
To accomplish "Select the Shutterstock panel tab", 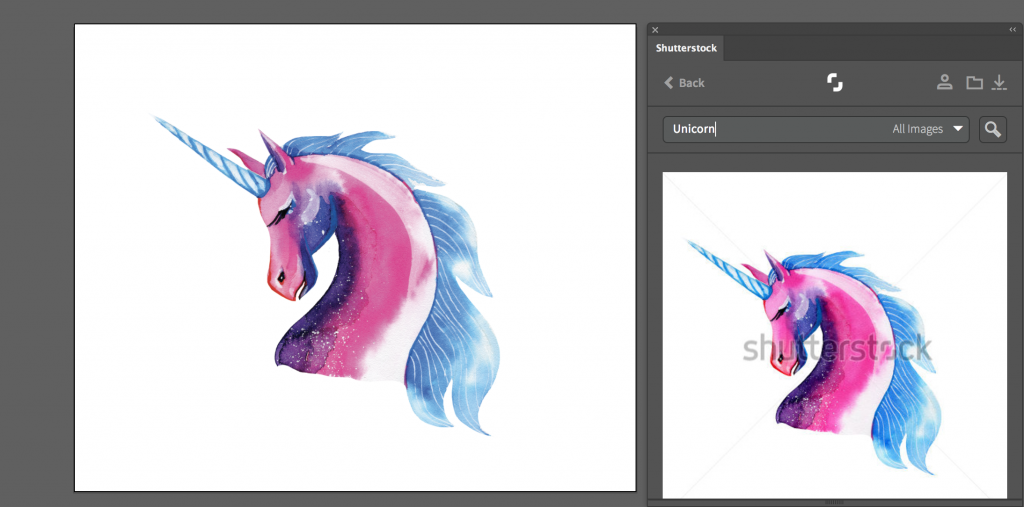I will point(686,48).
